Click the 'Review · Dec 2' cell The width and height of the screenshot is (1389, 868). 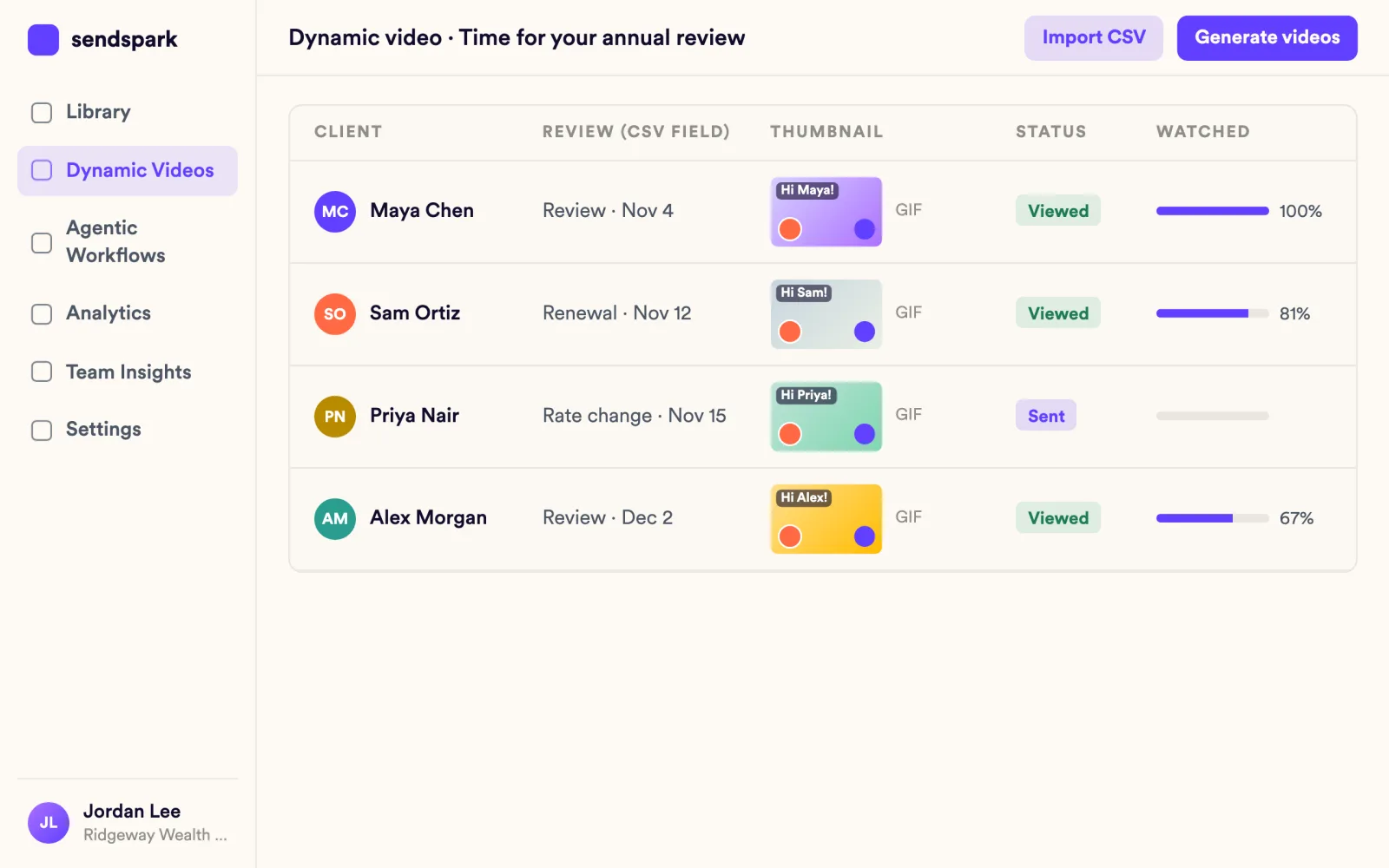[x=608, y=518]
